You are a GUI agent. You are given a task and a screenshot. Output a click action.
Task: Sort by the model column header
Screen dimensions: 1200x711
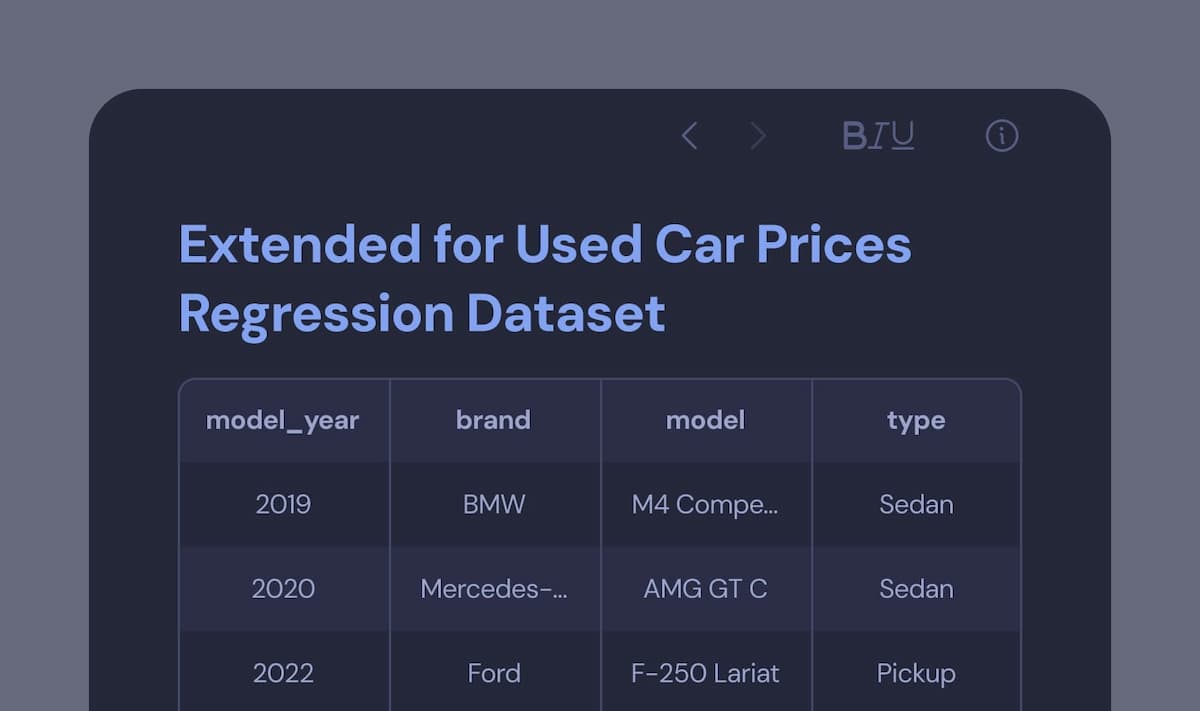[x=705, y=420]
